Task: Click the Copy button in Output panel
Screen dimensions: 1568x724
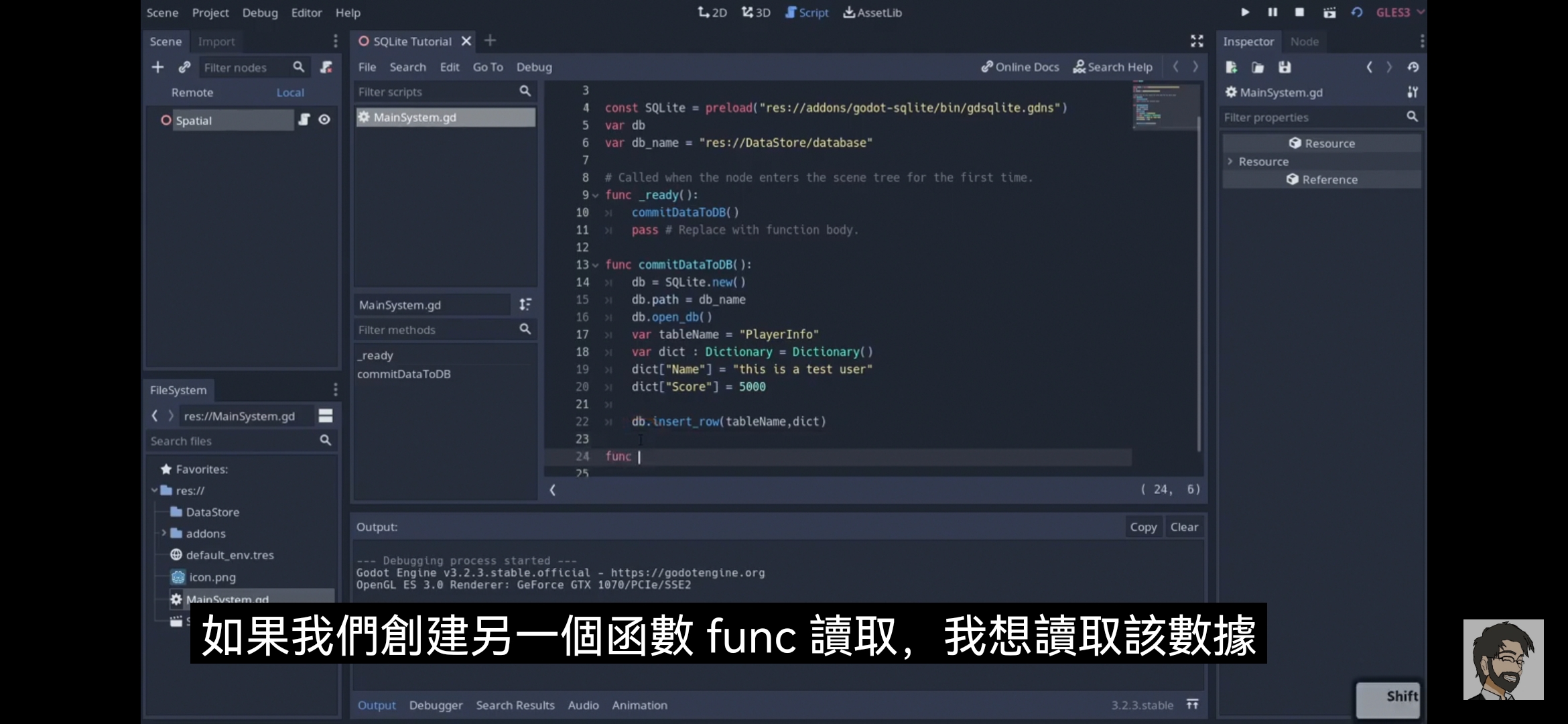Action: click(1143, 527)
